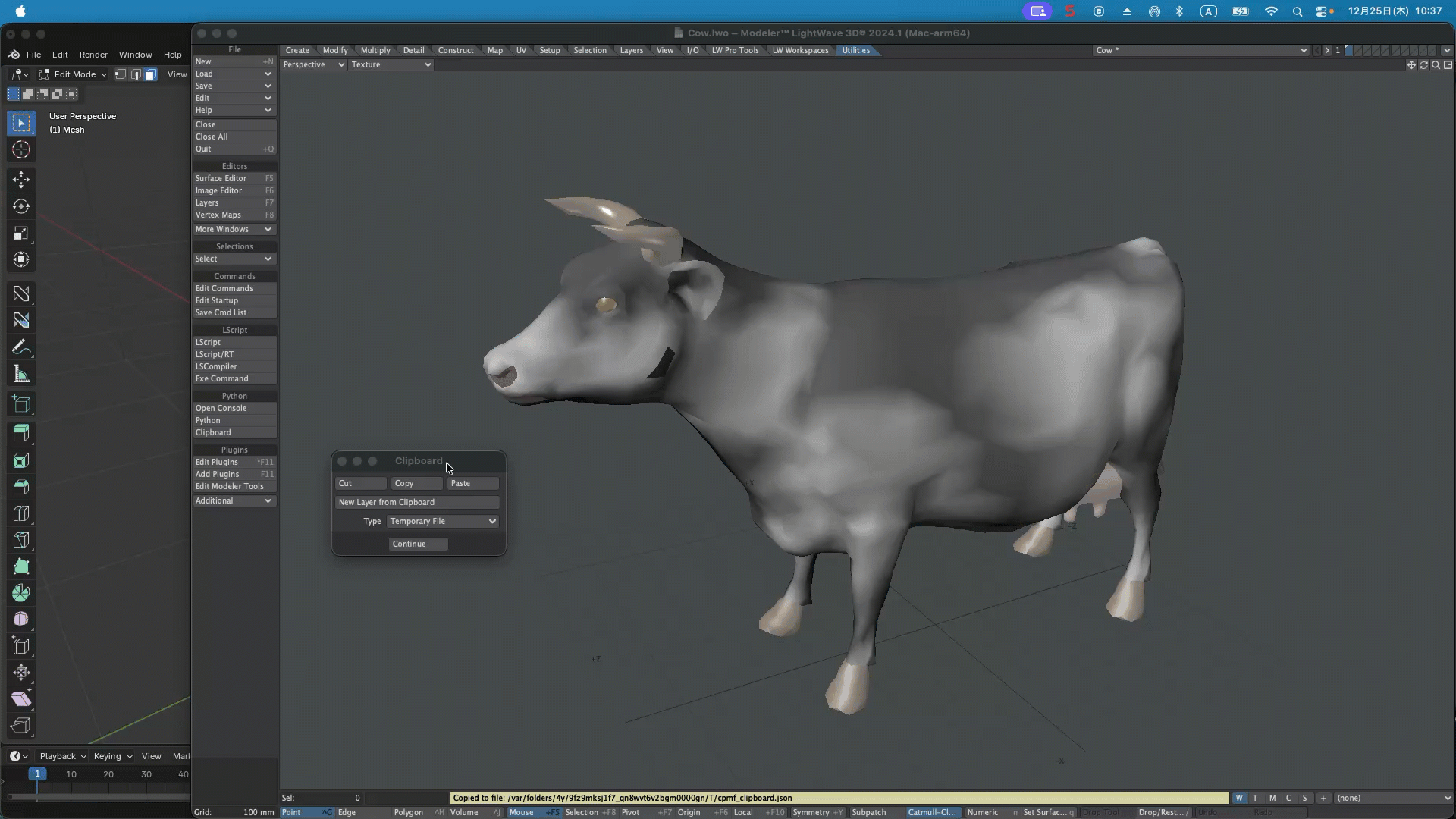Viewport: 1456px width, 819px height.
Task: Expand the More Windows dropdown
Action: pyautogui.click(x=234, y=229)
